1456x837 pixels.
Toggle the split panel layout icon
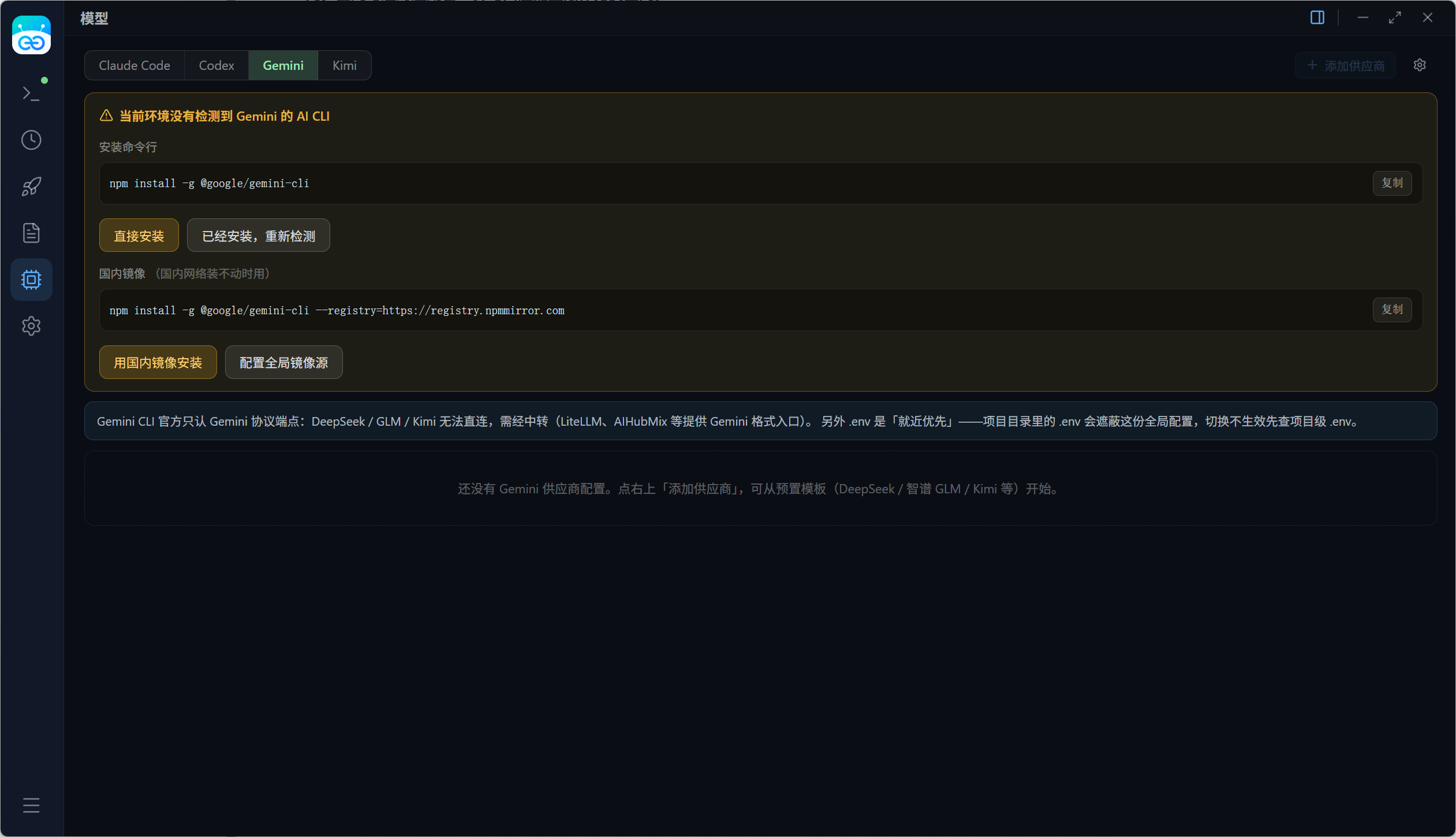[x=1317, y=17]
